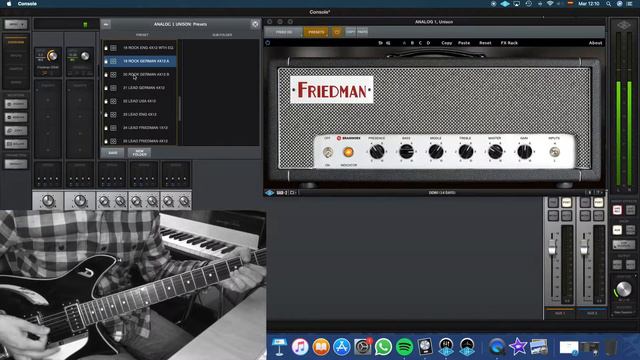Open Spotlight search in menu bar

pos(609,4)
